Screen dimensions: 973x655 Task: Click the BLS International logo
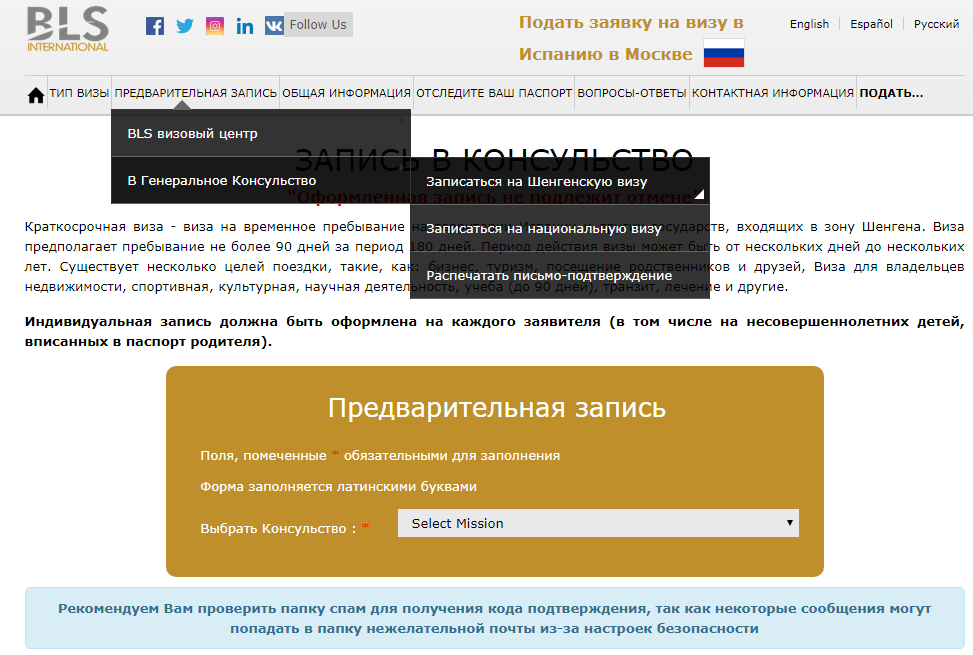click(x=68, y=29)
